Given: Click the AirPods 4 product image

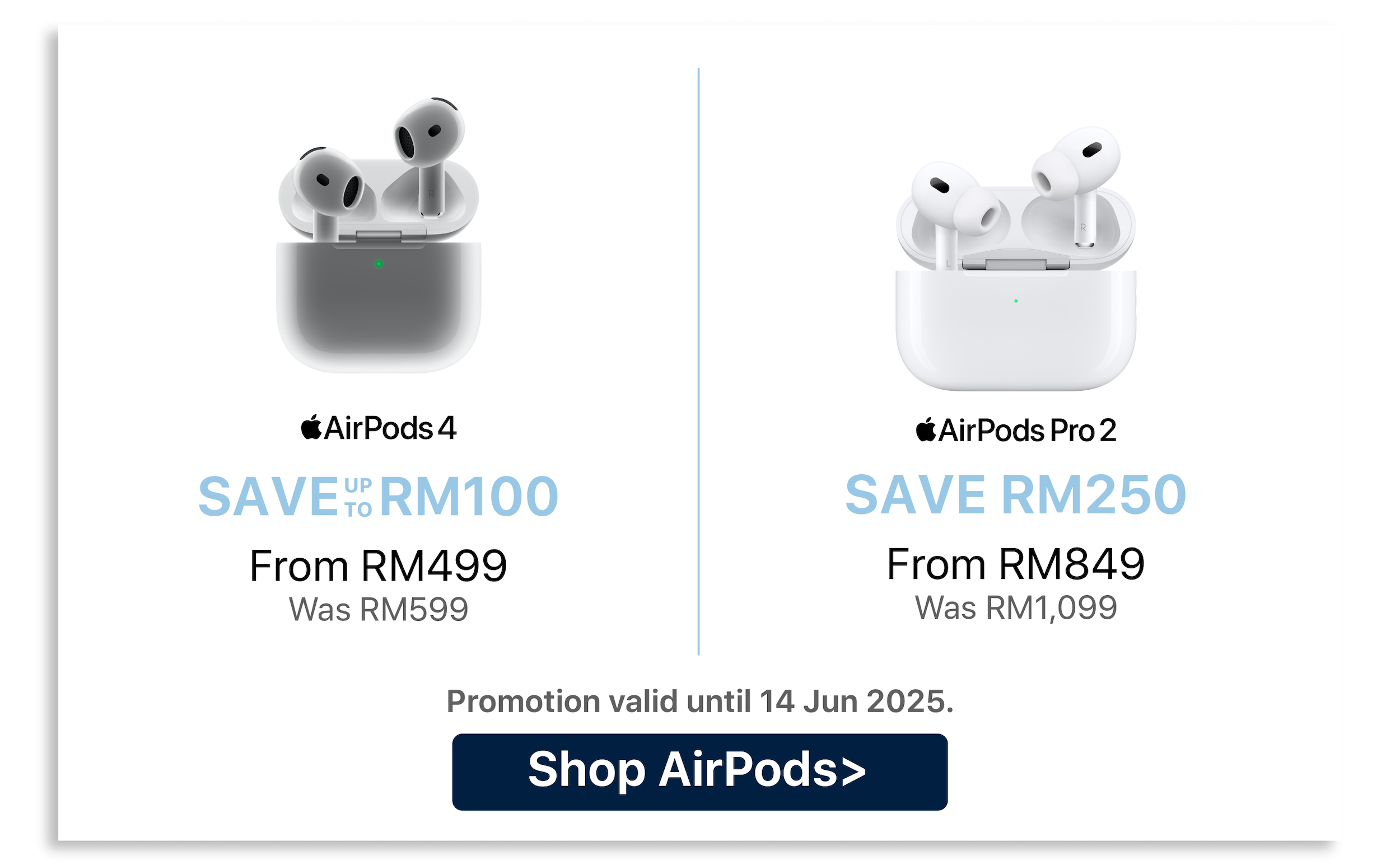Looking at the screenshot, I should click(379, 235).
